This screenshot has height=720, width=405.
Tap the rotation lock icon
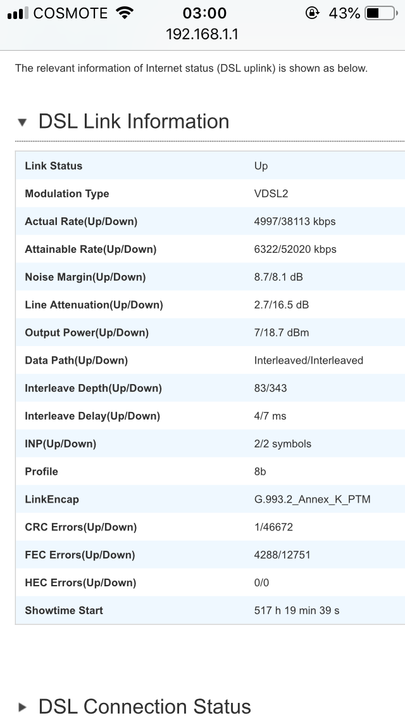(312, 13)
